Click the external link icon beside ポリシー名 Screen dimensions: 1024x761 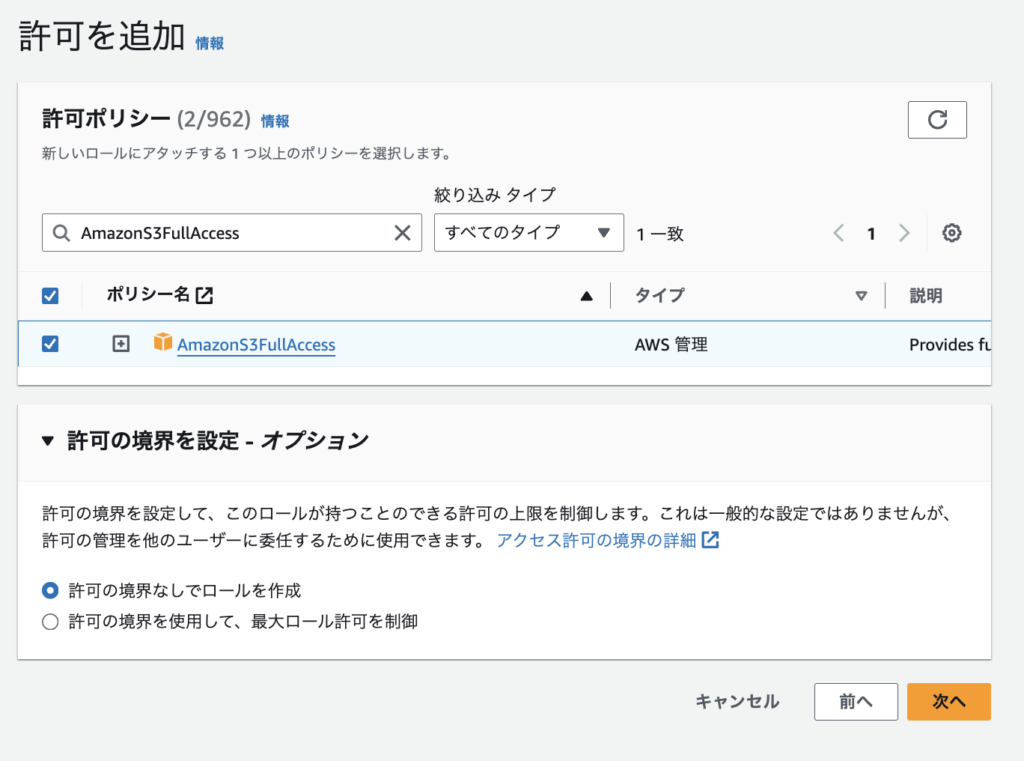pos(204,295)
